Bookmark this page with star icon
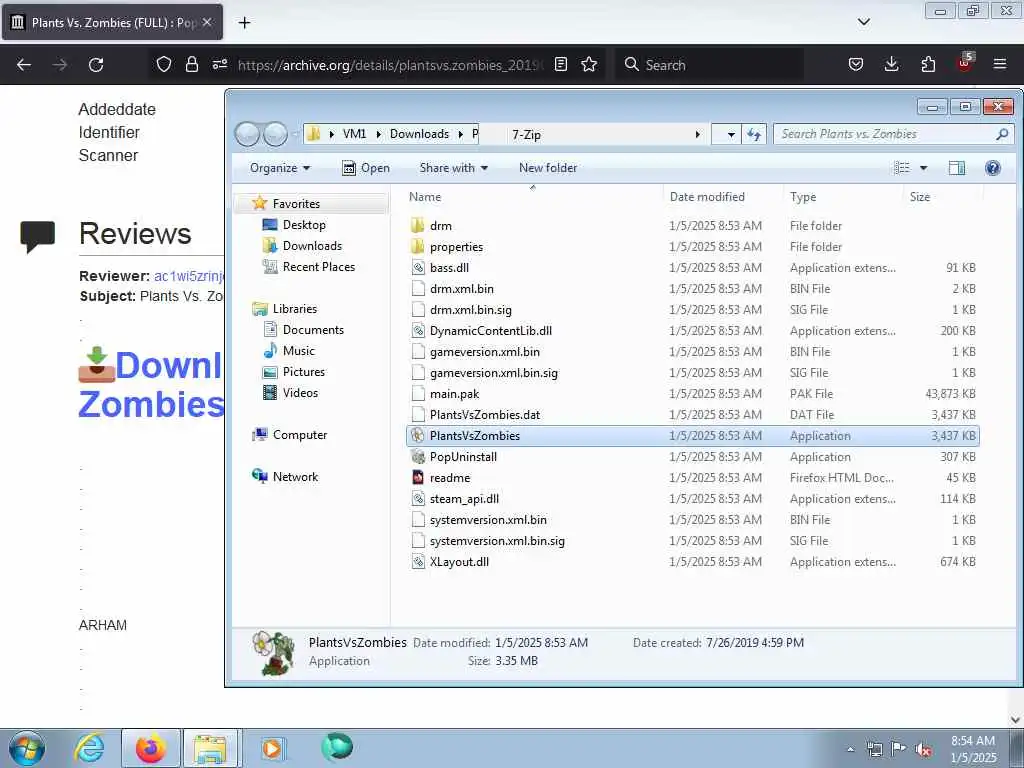Viewport: 1024px width, 768px height. tap(589, 64)
